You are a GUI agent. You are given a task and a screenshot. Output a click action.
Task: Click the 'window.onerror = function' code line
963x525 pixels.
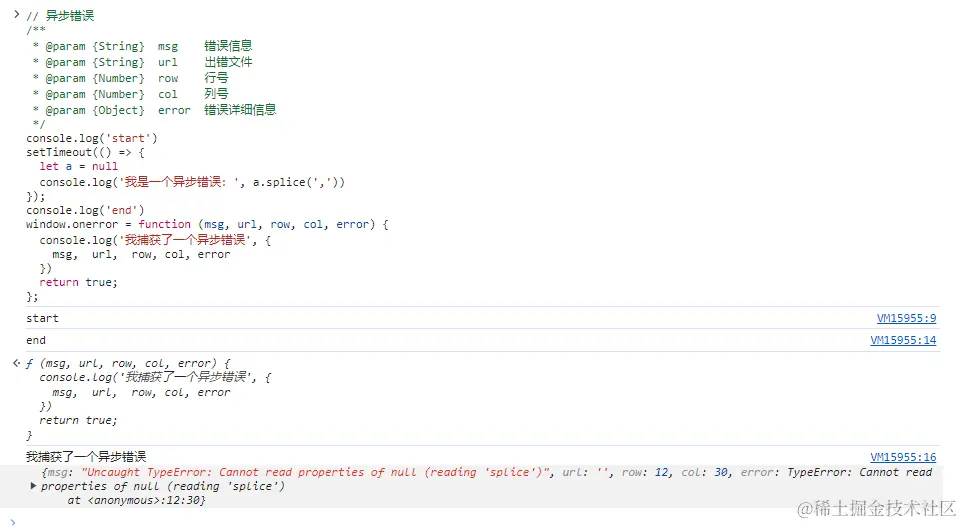coord(207,224)
